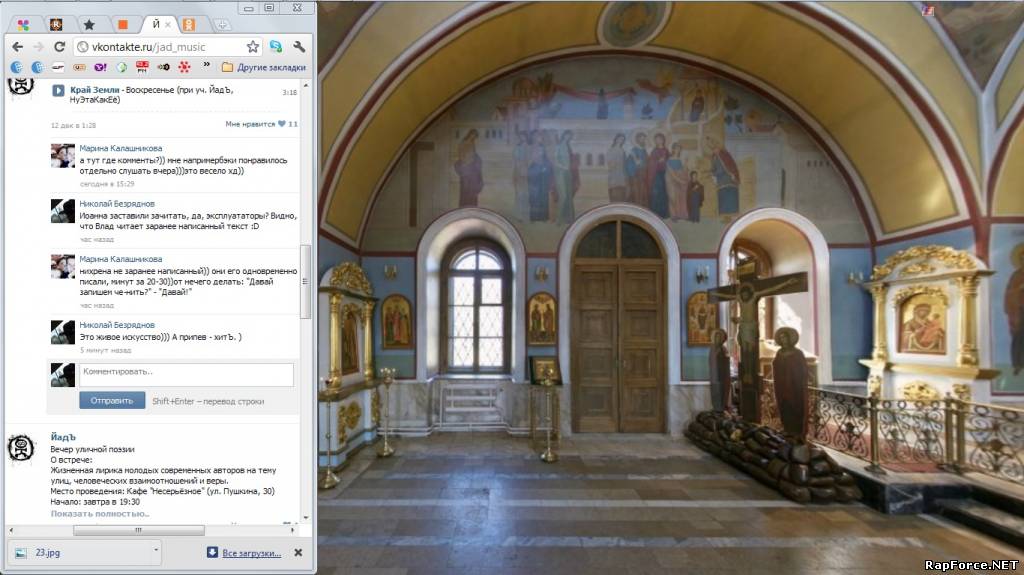Image resolution: width=1024 pixels, height=575 pixels.
Task: Open the green globe bookmark icon
Action: (121, 67)
